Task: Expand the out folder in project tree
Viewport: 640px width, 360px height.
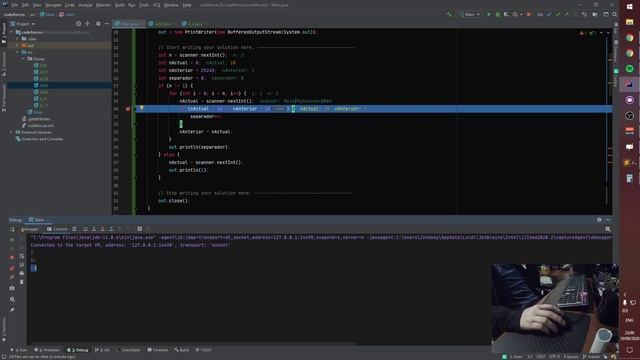Action: coord(18,45)
